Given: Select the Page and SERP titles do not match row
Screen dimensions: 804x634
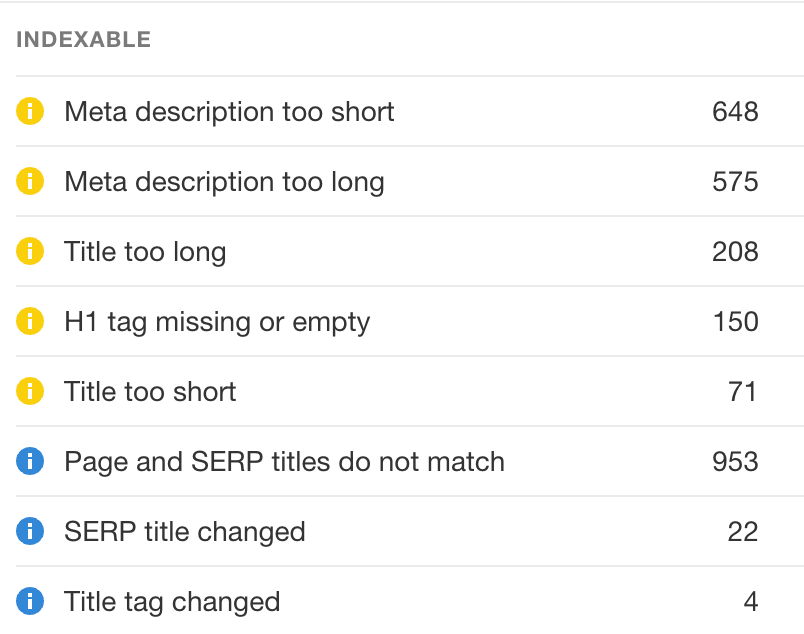Looking at the screenshot, I should coord(284,462).
